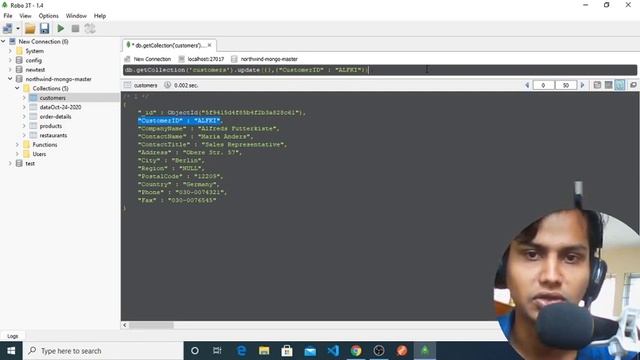Close the db.getCollection('customers') tab

pos(209,45)
